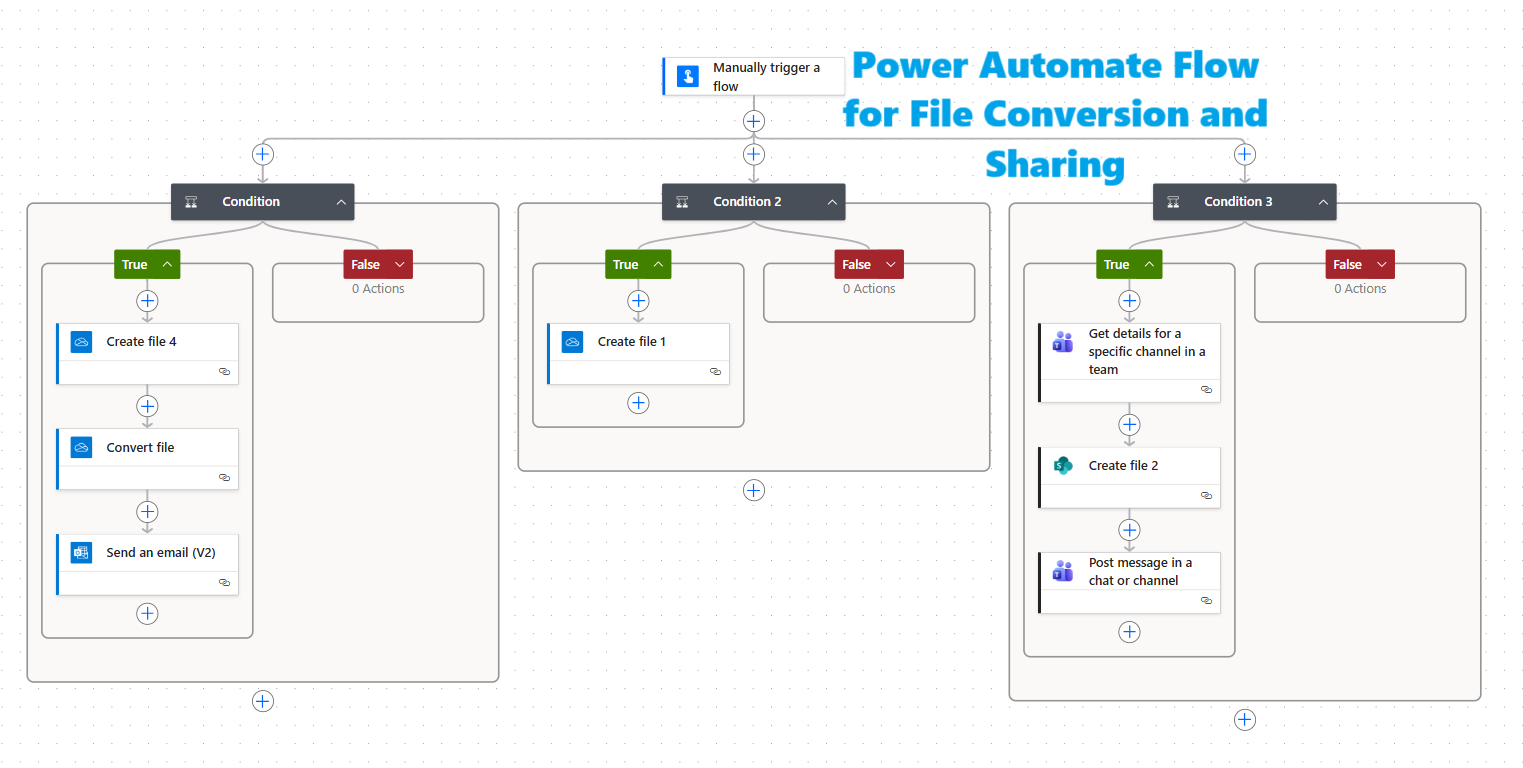Add action below Post message in a chat
Viewport: 1523px width, 768px height.
pyautogui.click(x=1129, y=632)
